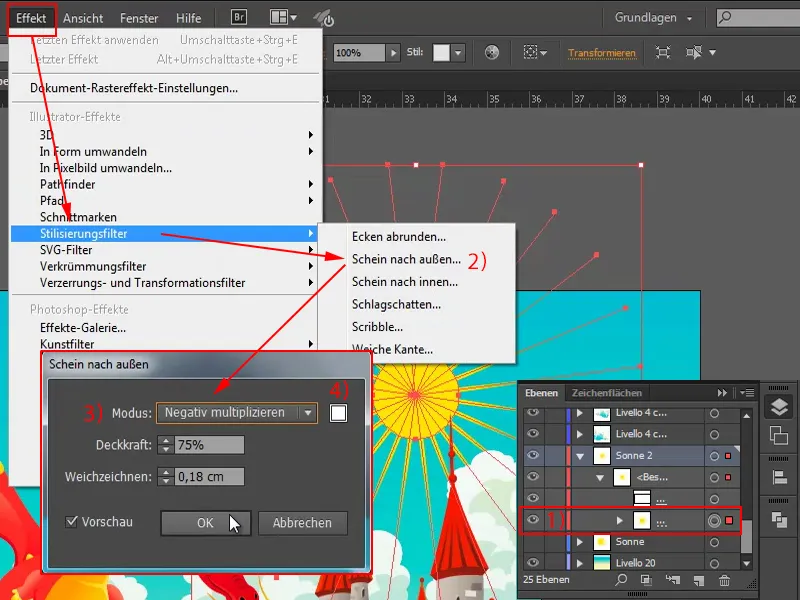This screenshot has height=600, width=800.
Task: Expand the Livello 20 layer triangle
Action: pyautogui.click(x=580, y=563)
